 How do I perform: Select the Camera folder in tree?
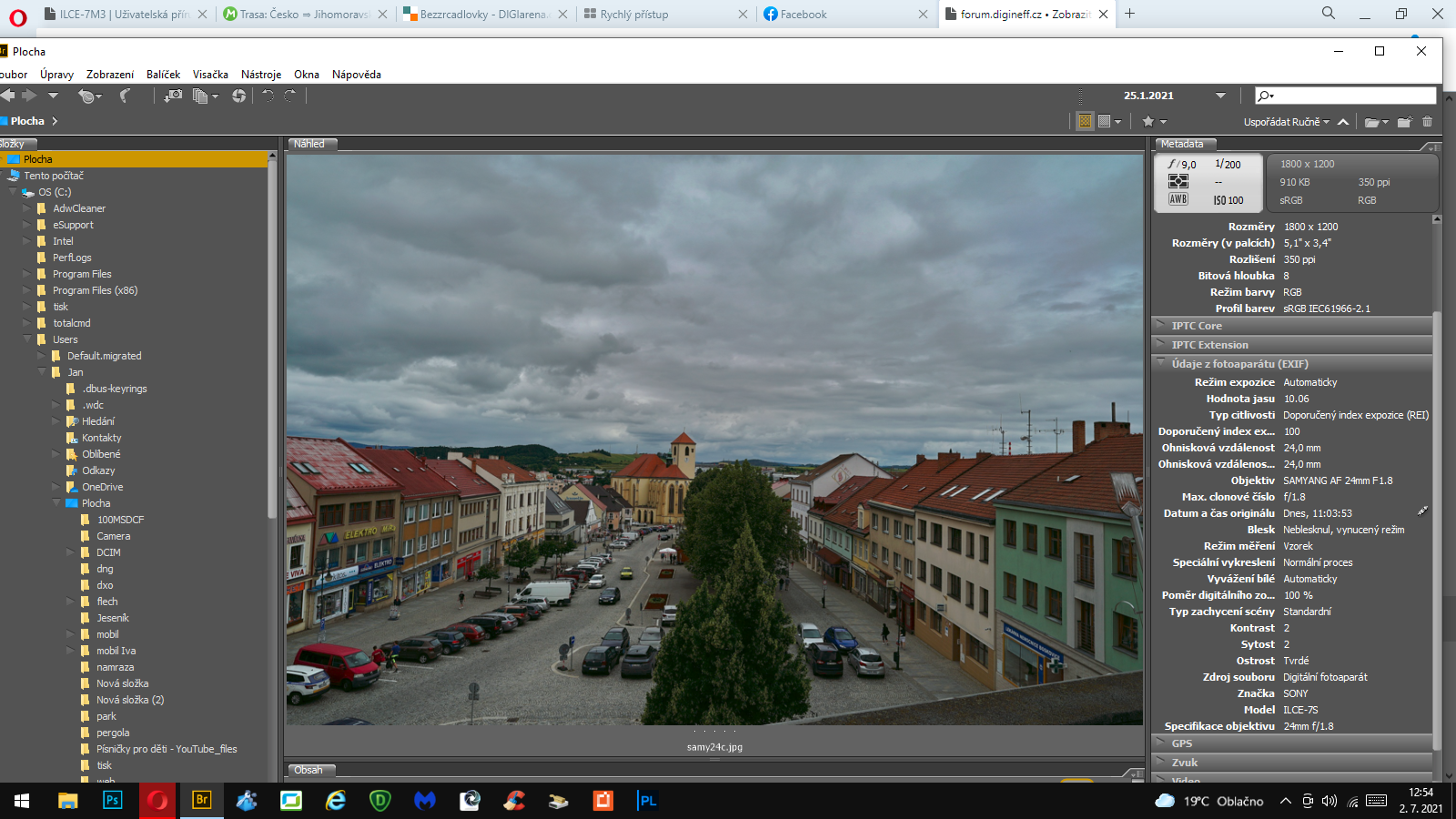click(114, 536)
